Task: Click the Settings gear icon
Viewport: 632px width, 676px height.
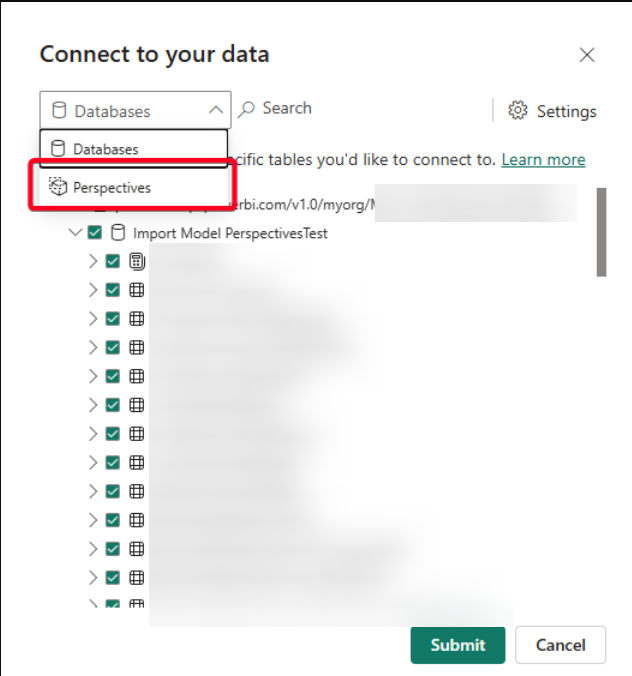Action: 517,110
